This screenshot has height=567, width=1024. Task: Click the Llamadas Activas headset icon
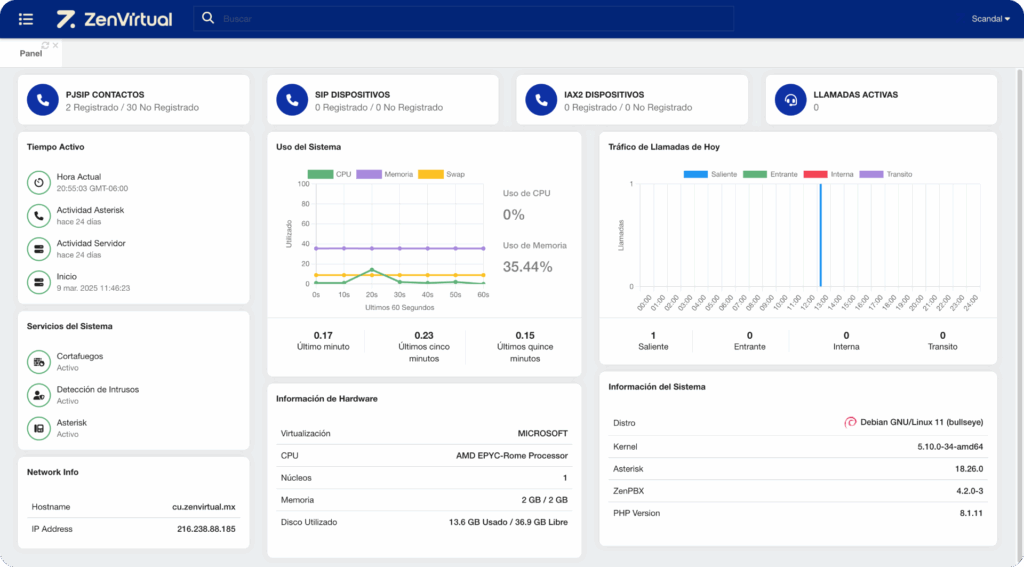point(791,100)
